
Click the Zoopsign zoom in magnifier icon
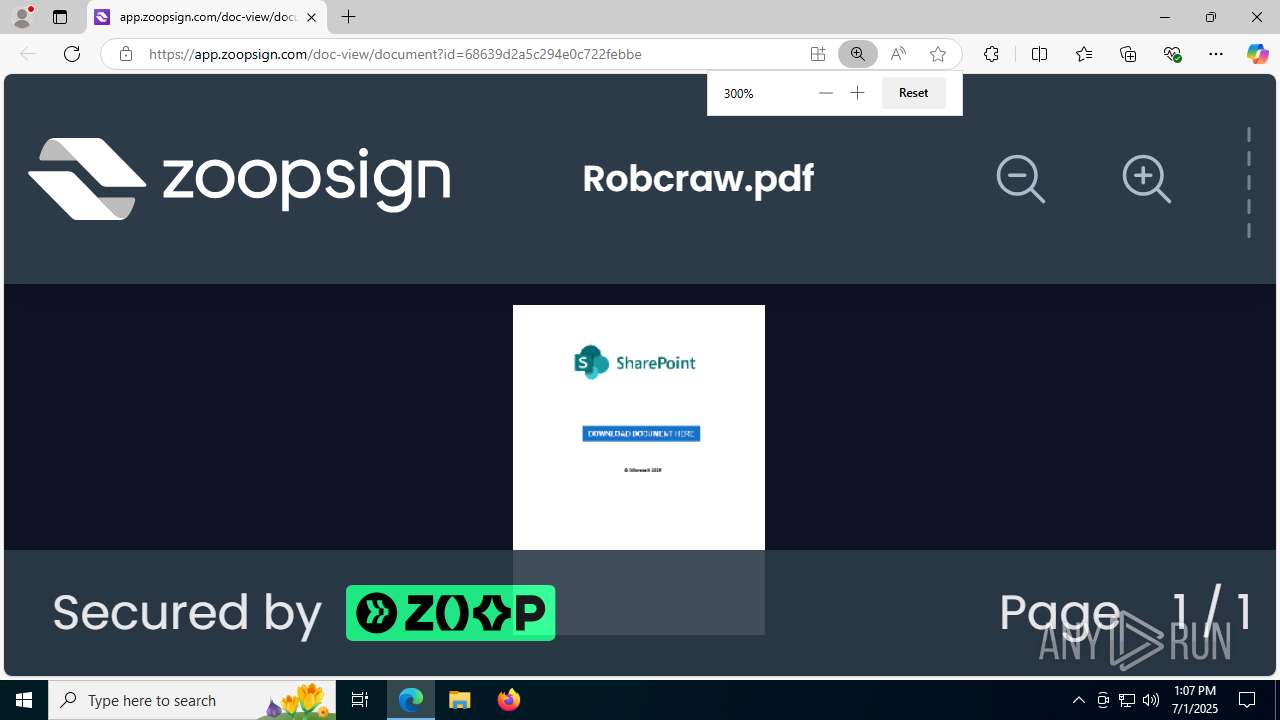click(1146, 180)
